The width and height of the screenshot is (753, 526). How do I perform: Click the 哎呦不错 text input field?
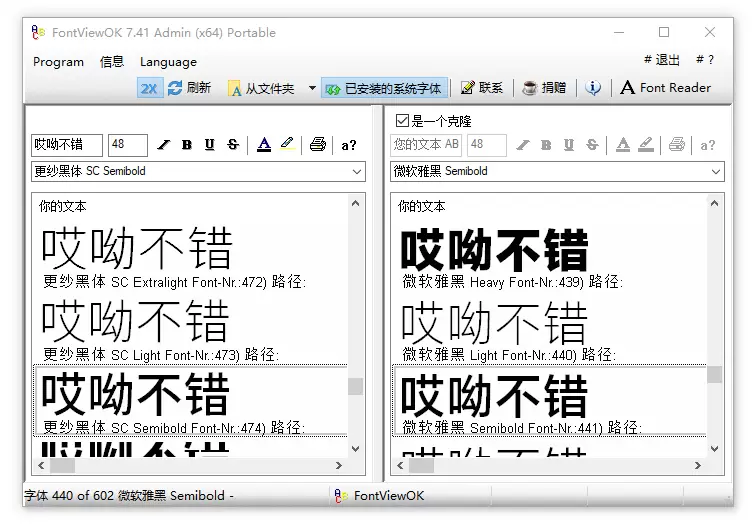coord(67,145)
